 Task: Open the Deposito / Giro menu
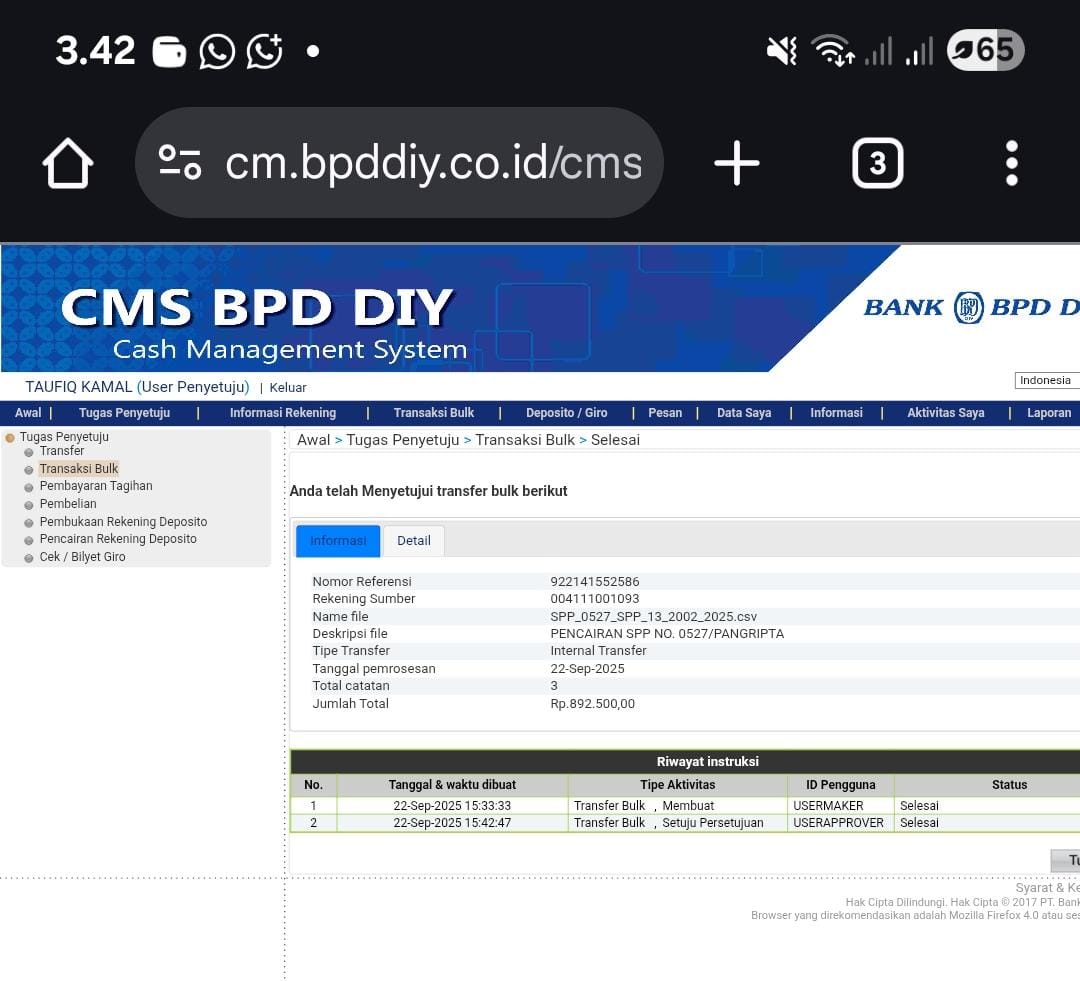point(567,413)
